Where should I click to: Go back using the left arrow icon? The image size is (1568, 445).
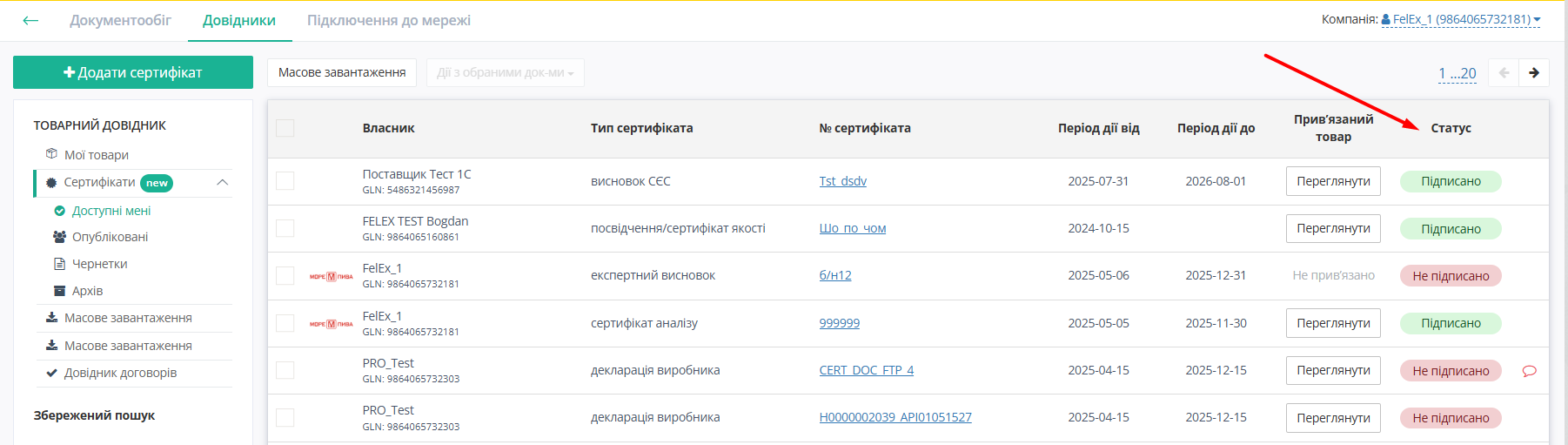[x=30, y=20]
